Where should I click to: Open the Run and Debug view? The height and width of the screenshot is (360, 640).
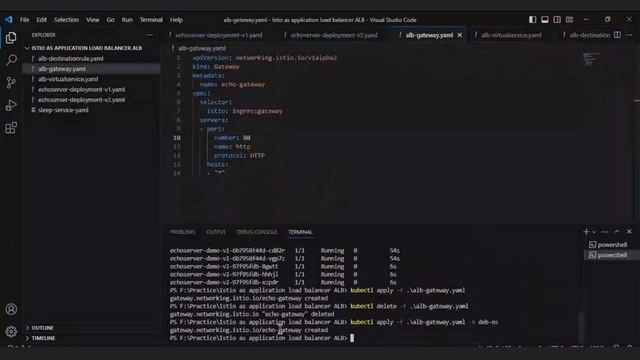[x=11, y=105]
